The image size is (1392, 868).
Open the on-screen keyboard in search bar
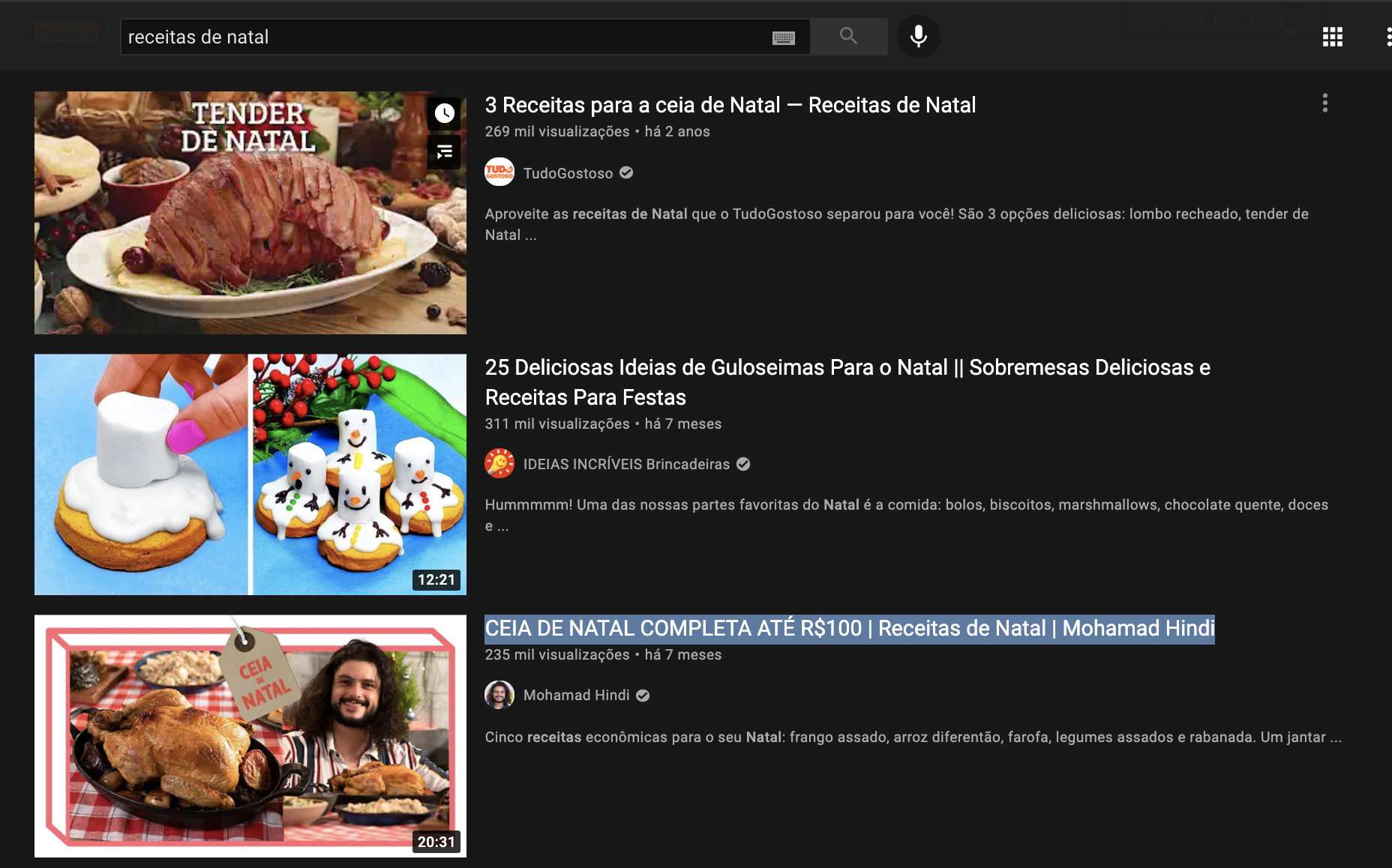(784, 37)
